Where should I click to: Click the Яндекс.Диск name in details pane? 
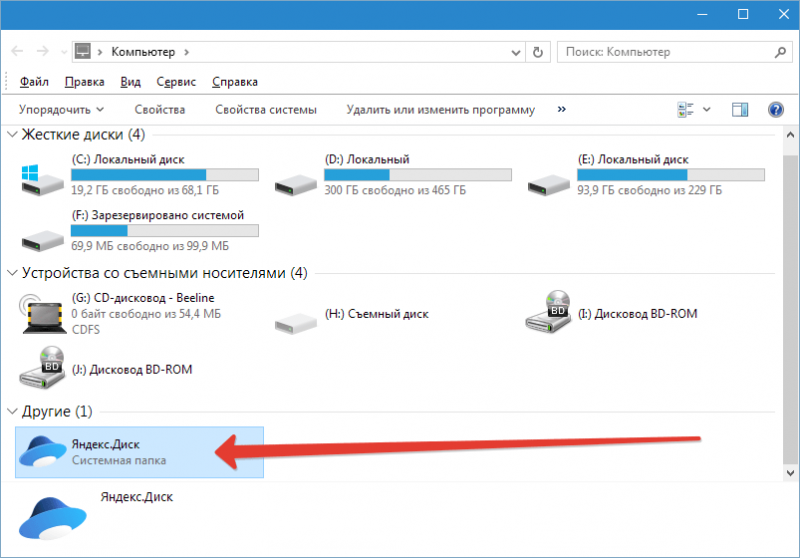[137, 497]
